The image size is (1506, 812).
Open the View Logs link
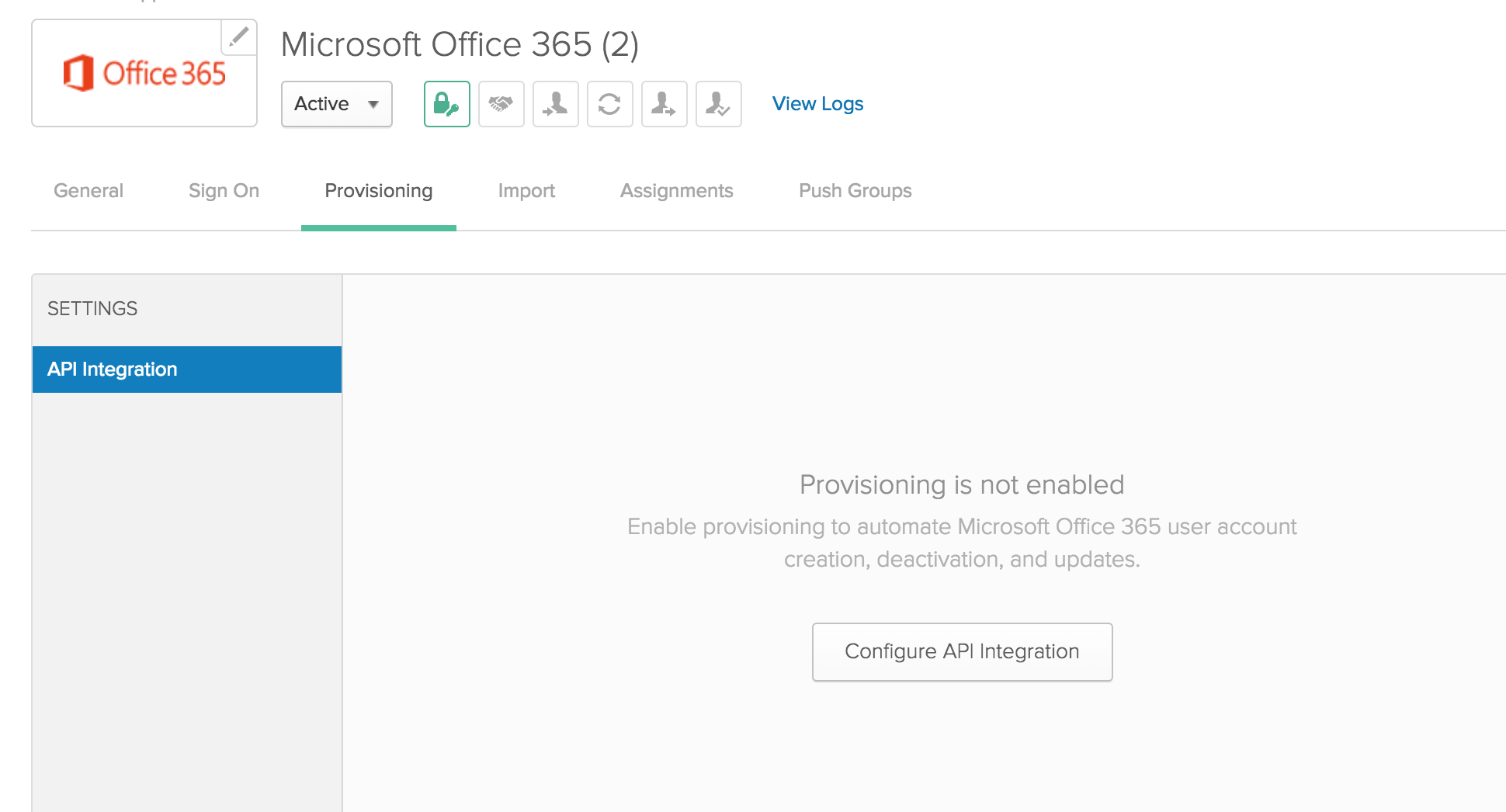click(817, 104)
